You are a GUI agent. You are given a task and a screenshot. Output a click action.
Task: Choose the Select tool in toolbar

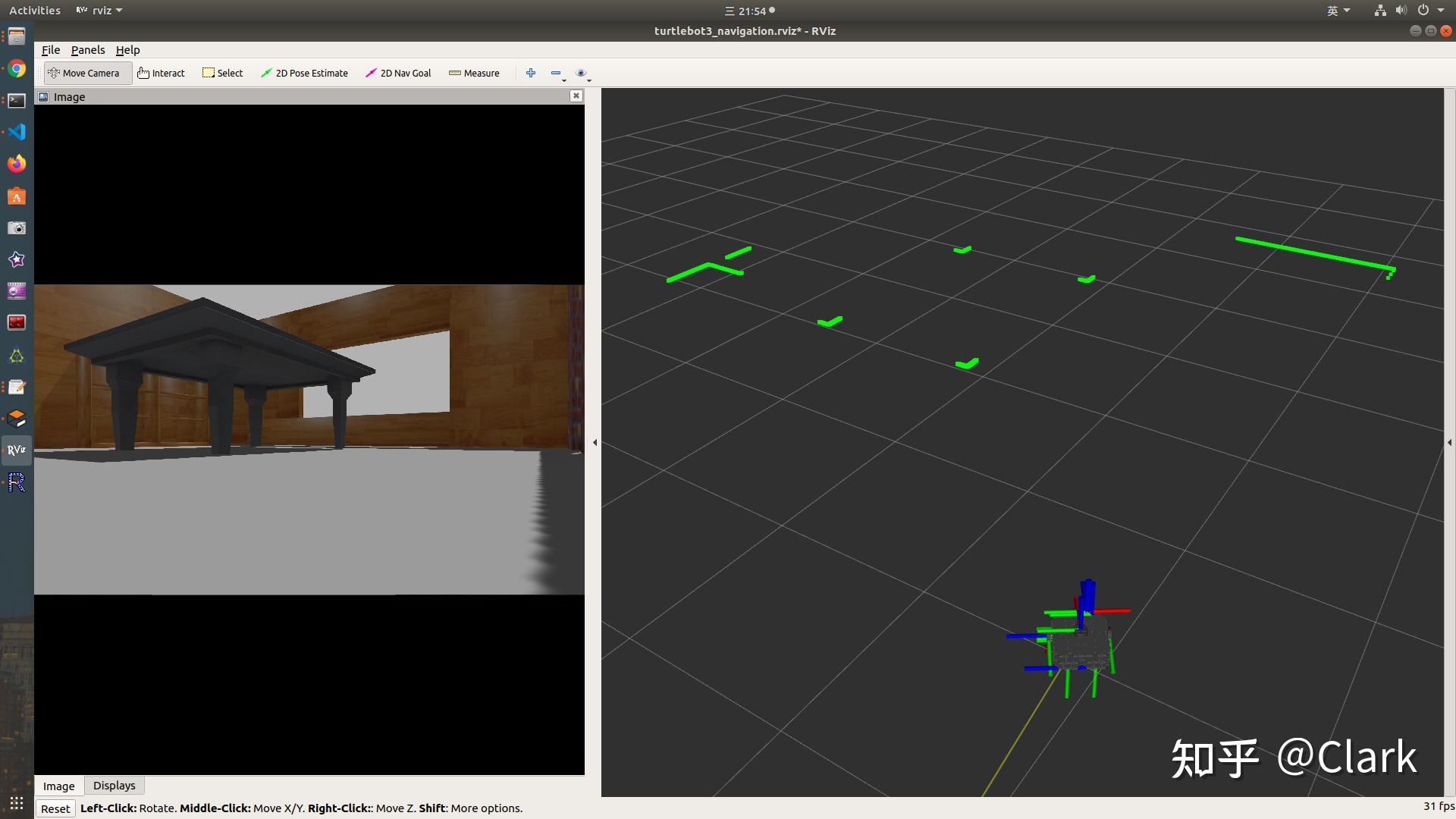point(222,73)
